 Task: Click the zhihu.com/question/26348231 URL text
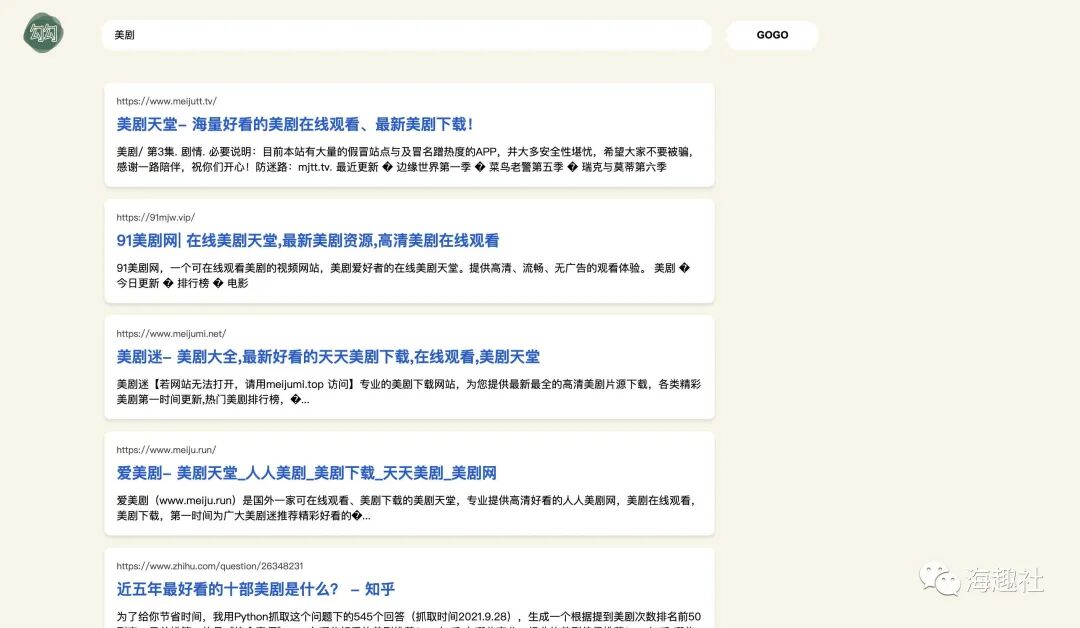coord(209,566)
